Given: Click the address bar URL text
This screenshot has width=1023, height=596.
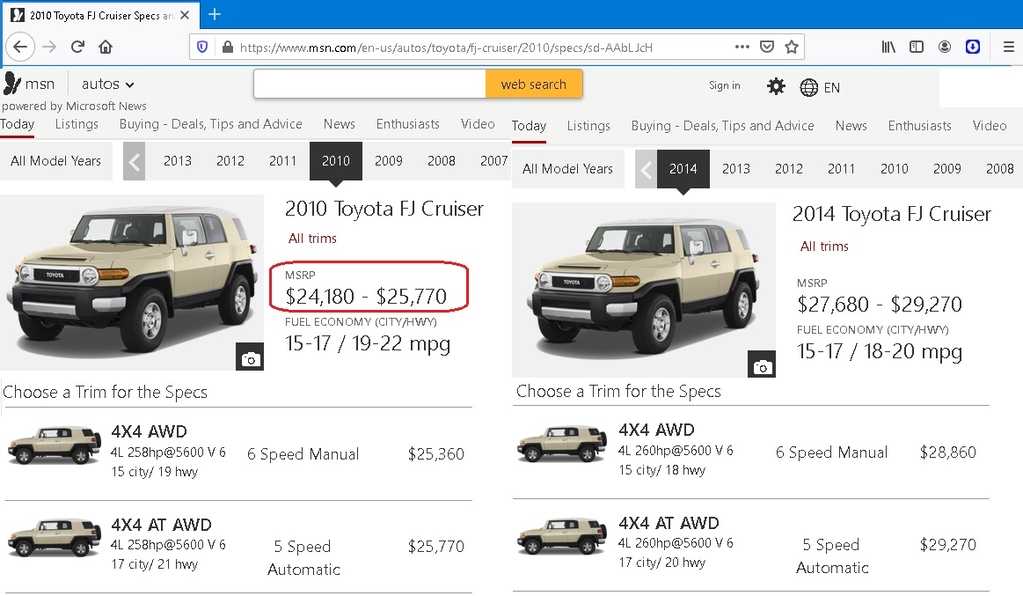Looking at the screenshot, I should pyautogui.click(x=446, y=48).
